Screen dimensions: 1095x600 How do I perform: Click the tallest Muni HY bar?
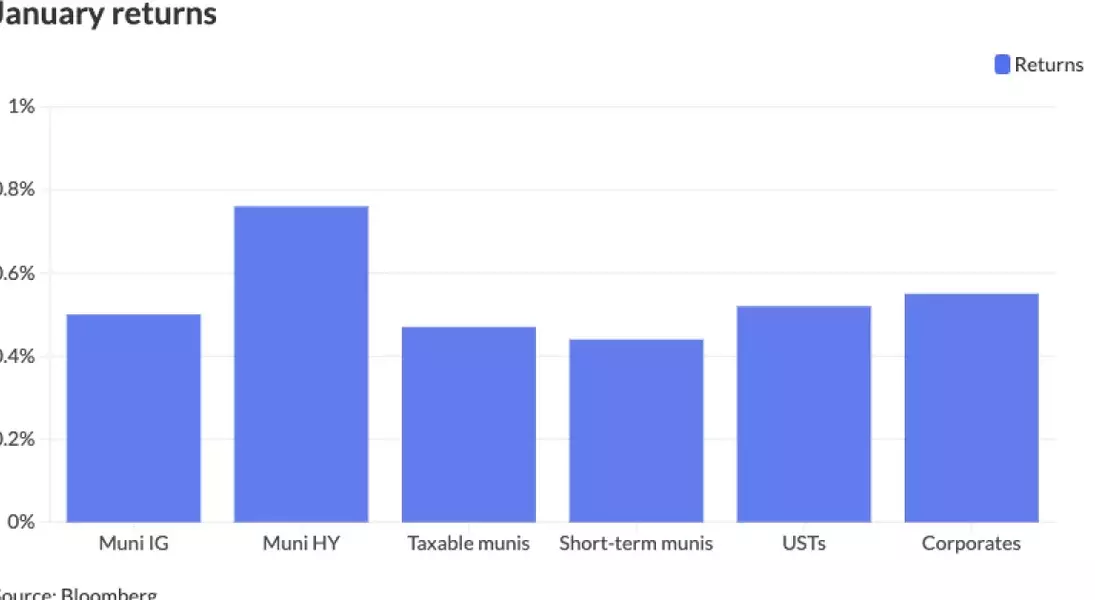pyautogui.click(x=301, y=364)
